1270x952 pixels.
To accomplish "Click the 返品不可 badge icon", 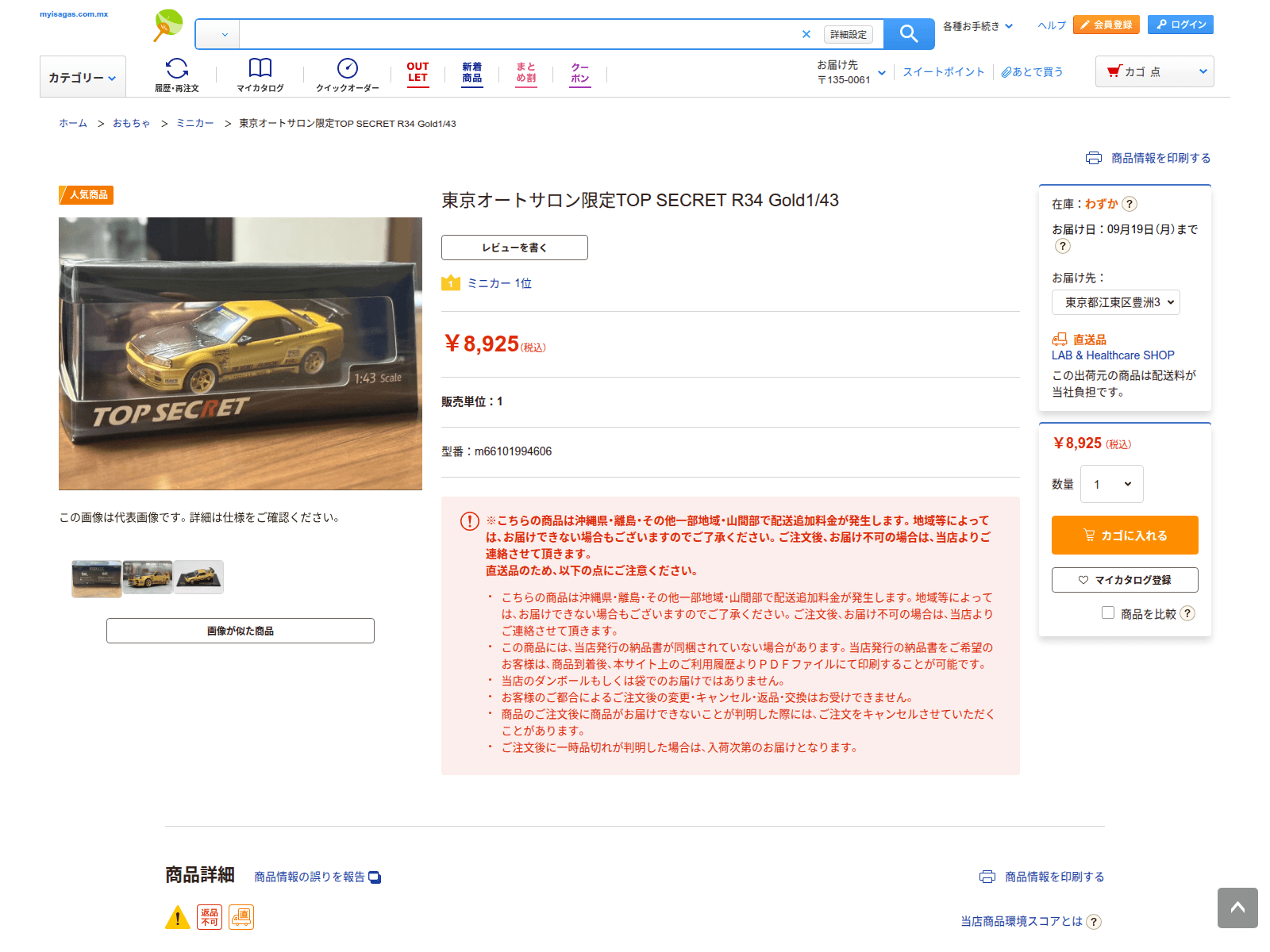I will point(210,917).
